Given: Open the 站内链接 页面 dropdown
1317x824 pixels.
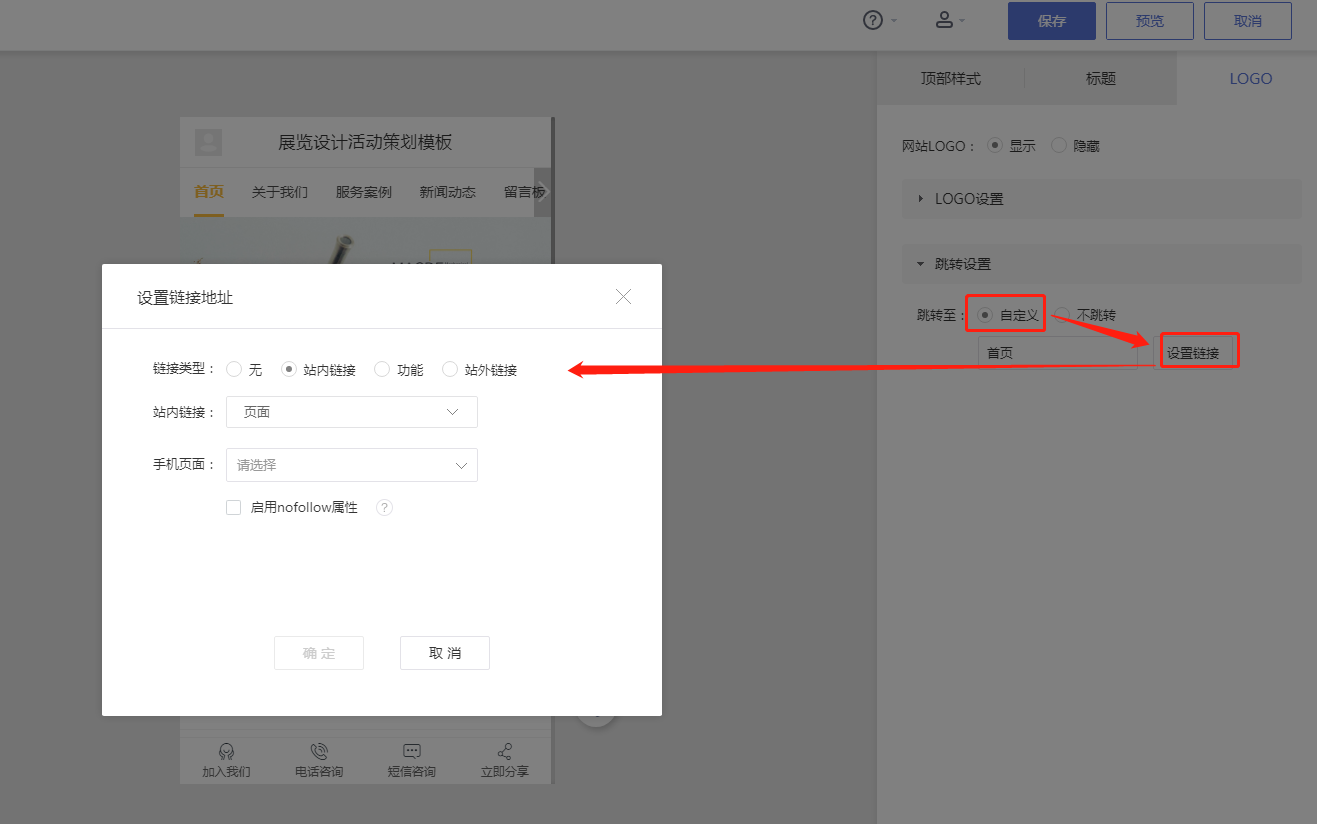Looking at the screenshot, I should coord(352,412).
